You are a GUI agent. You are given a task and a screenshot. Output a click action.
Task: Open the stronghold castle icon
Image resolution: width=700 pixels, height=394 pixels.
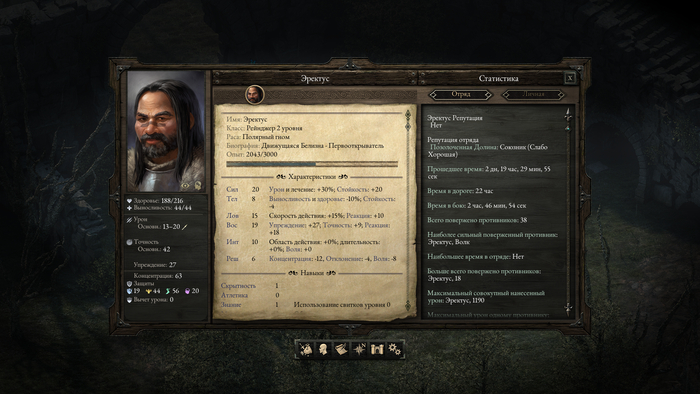click(x=377, y=349)
